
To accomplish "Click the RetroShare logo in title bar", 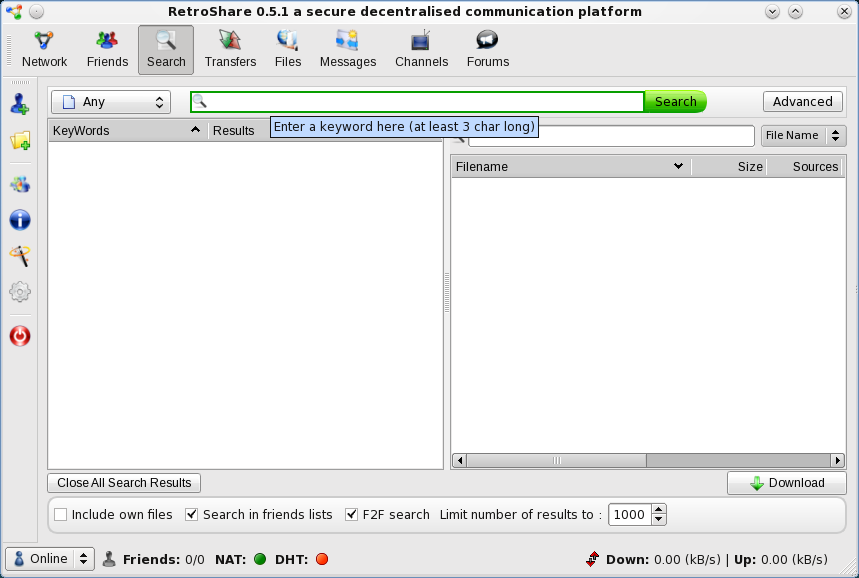I will (13, 11).
